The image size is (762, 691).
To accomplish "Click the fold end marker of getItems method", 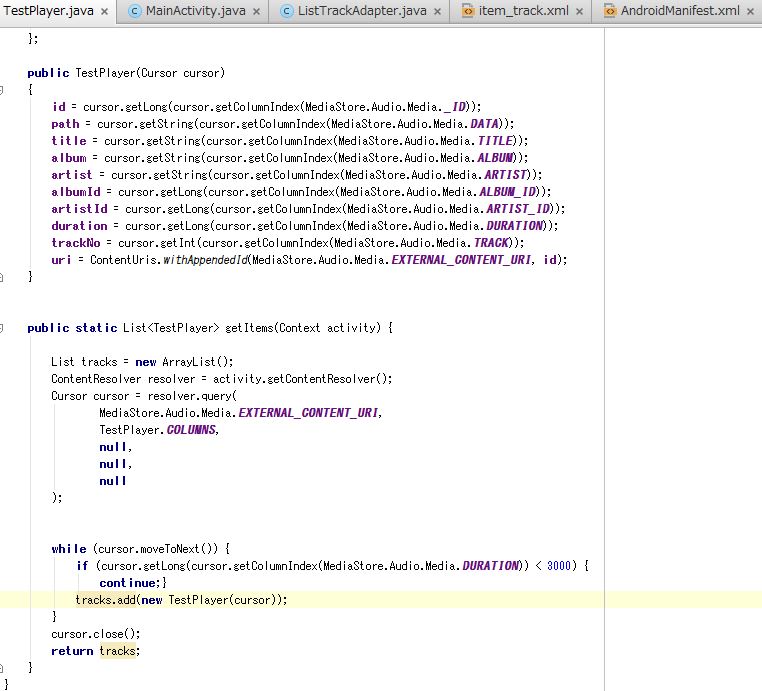I will click(1, 668).
